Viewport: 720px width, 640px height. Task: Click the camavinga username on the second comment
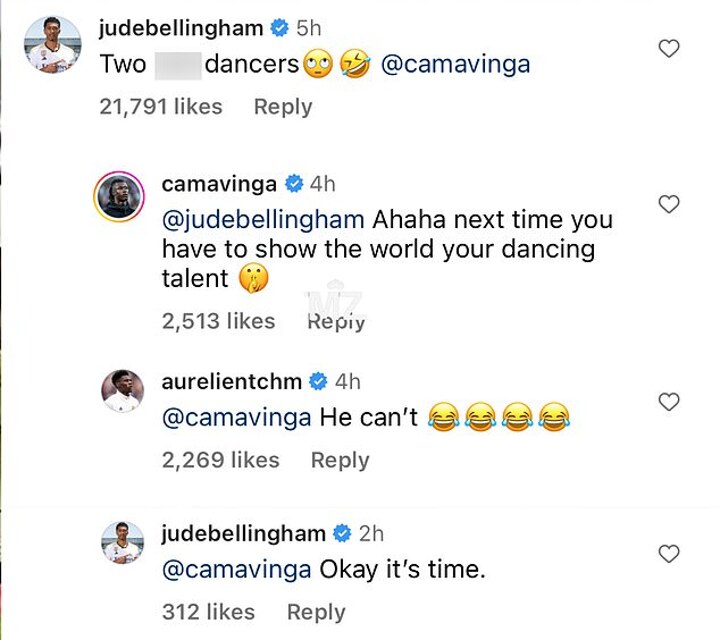(x=219, y=183)
